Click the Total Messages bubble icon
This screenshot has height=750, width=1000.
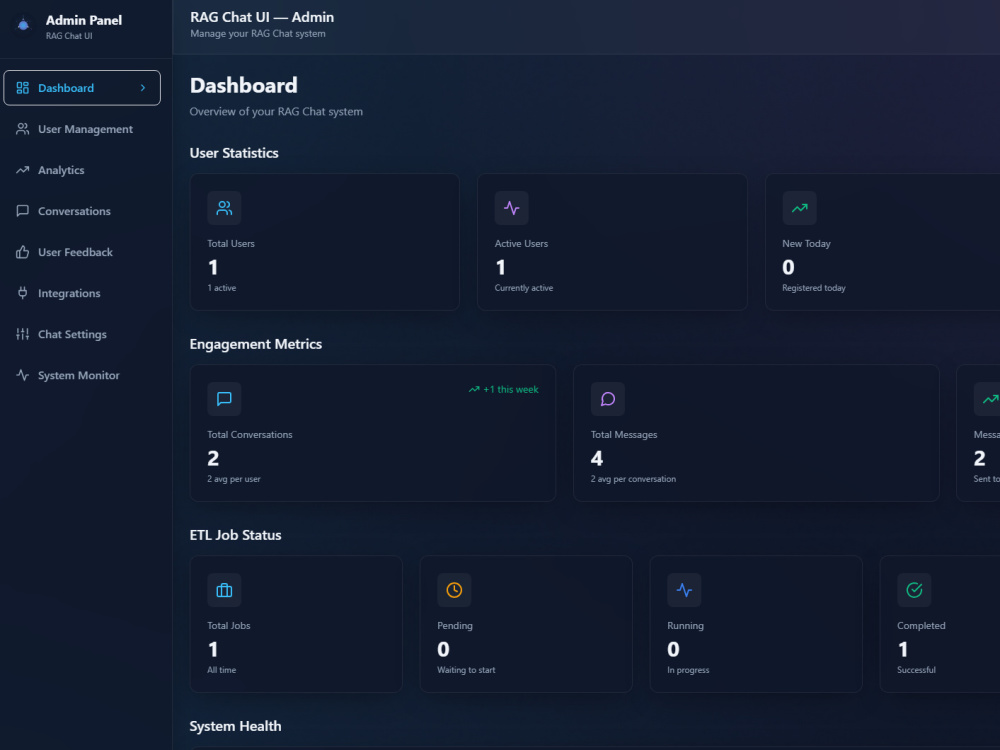pyautogui.click(x=607, y=399)
